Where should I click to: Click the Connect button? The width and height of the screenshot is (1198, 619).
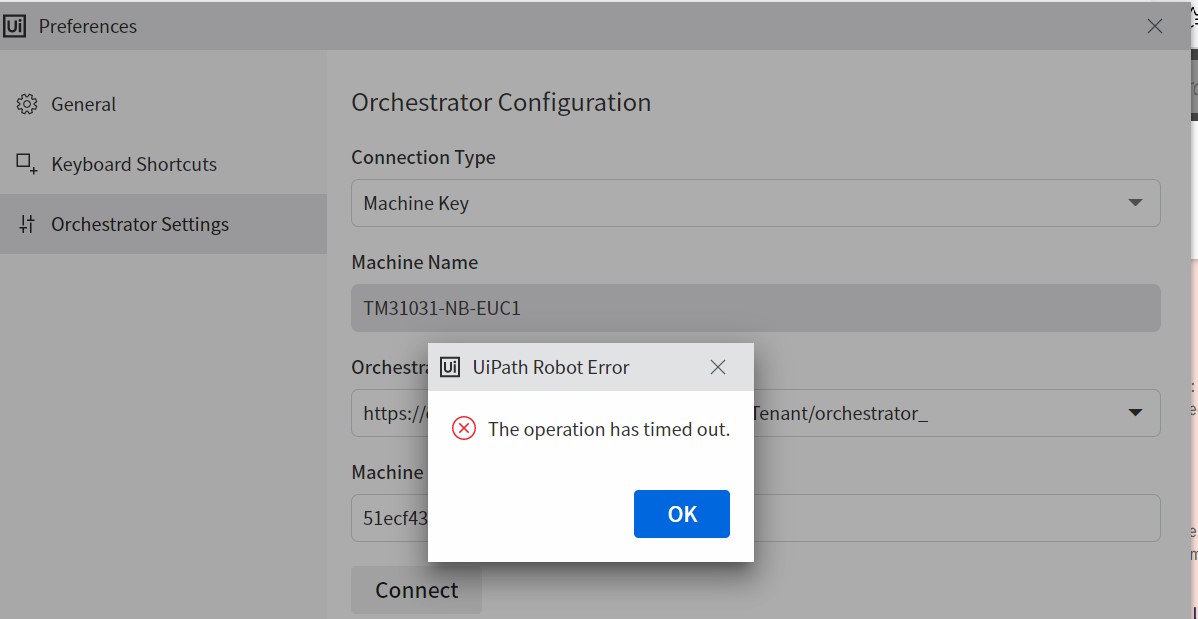(x=416, y=590)
